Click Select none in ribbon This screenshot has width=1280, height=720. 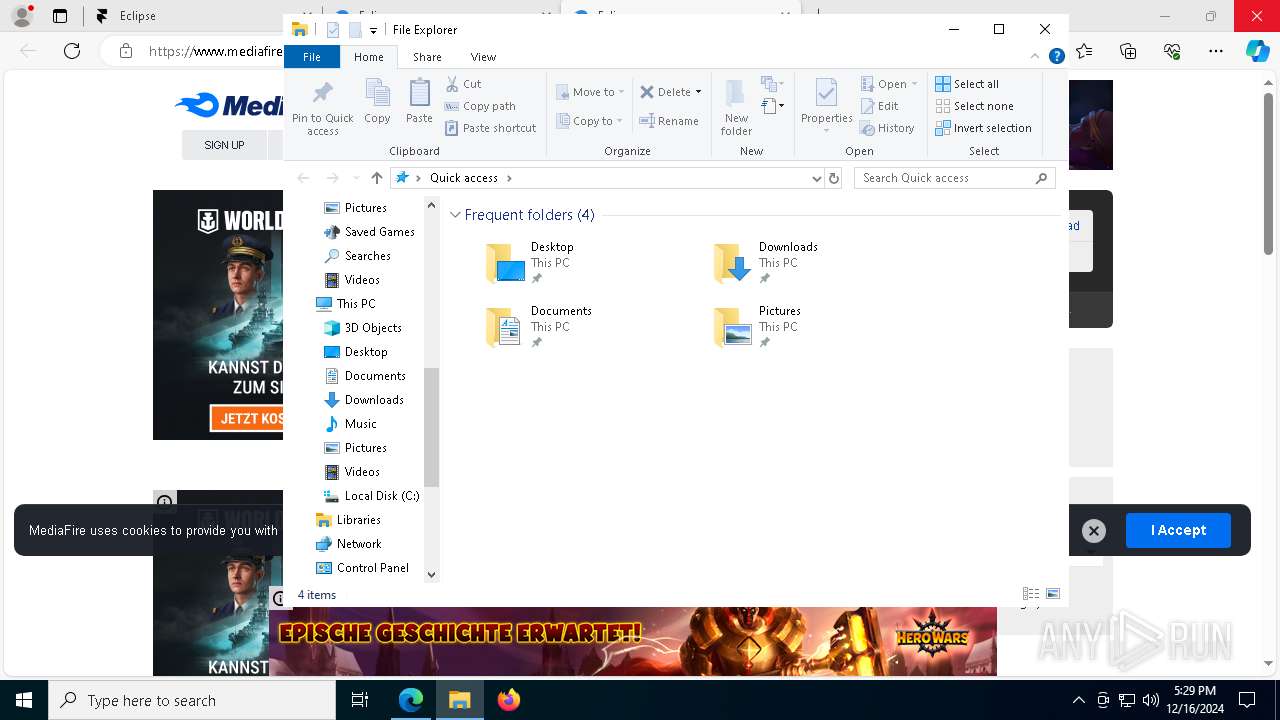click(974, 106)
